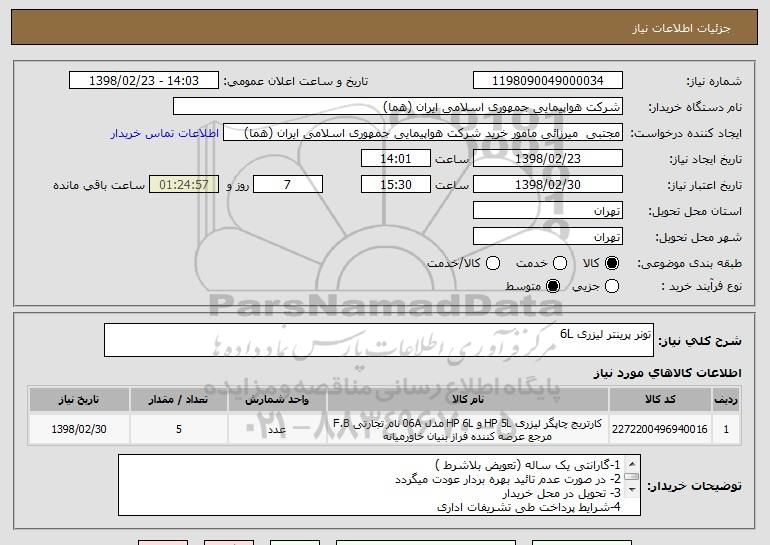Image resolution: width=770 pixels, height=545 pixels.
Task: Click the row number 1 cell
Action: pyautogui.click(x=726, y=429)
